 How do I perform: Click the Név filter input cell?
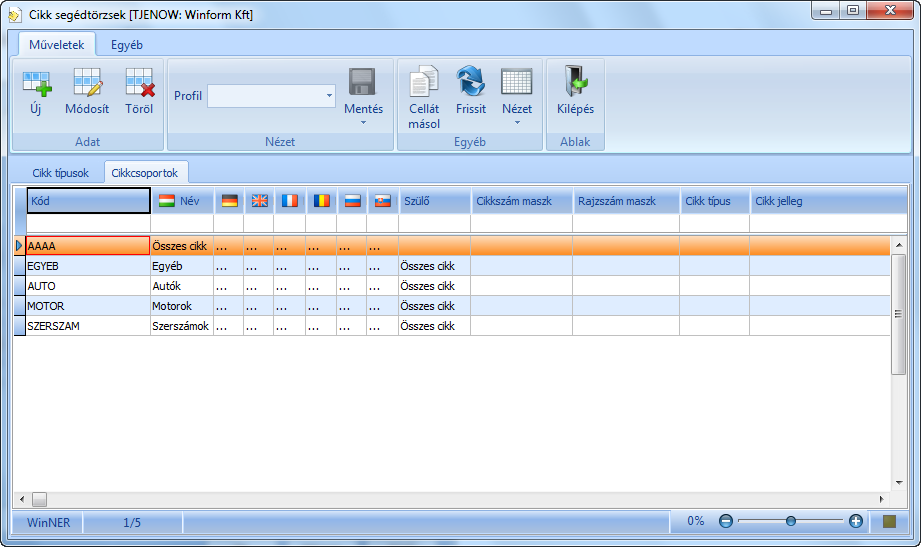pyautogui.click(x=182, y=224)
